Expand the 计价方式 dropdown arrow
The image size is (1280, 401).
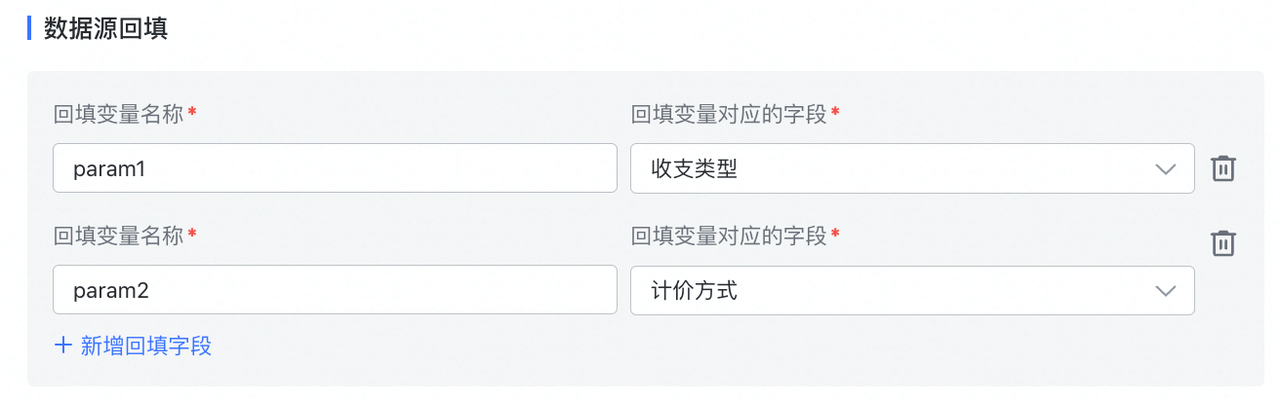point(1165,291)
